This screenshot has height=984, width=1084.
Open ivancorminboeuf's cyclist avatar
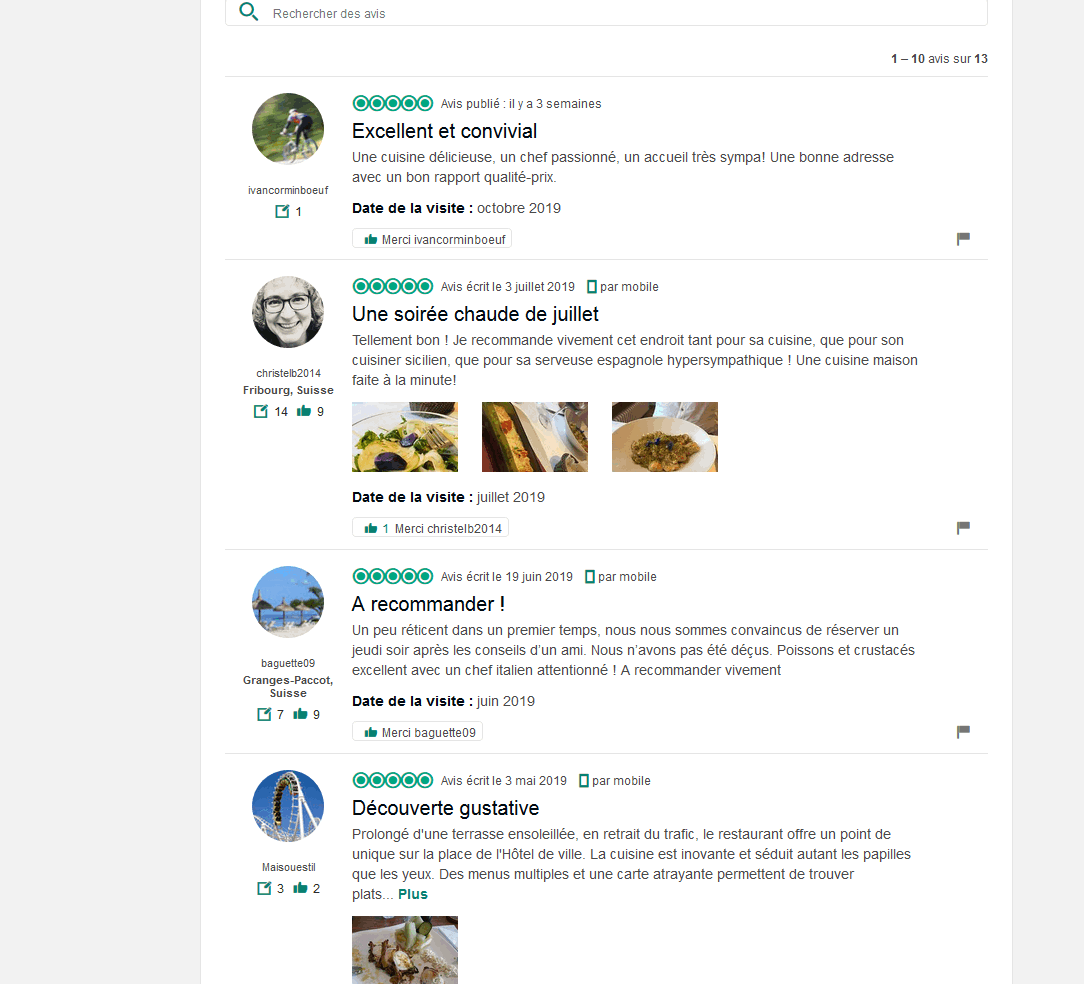click(x=288, y=129)
